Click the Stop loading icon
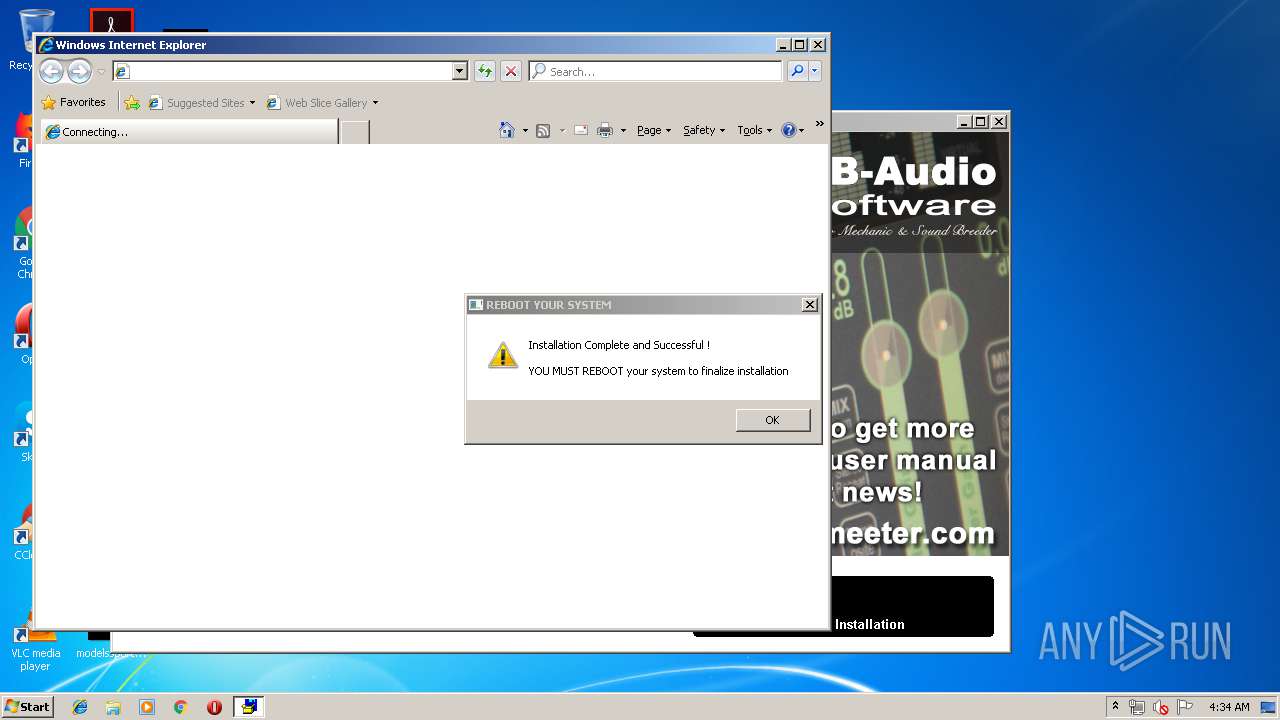Screen dimensions: 1280x720 tap(511, 71)
